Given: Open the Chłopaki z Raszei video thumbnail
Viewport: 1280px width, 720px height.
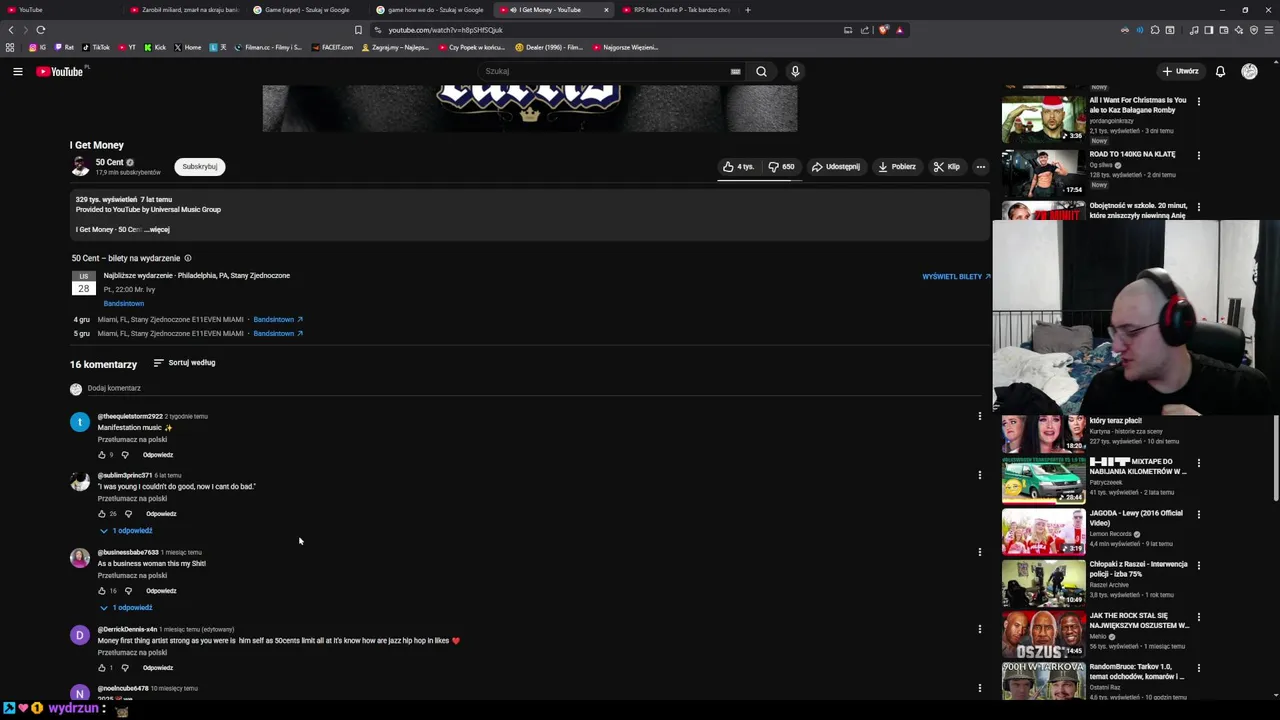Looking at the screenshot, I should 1043,583.
